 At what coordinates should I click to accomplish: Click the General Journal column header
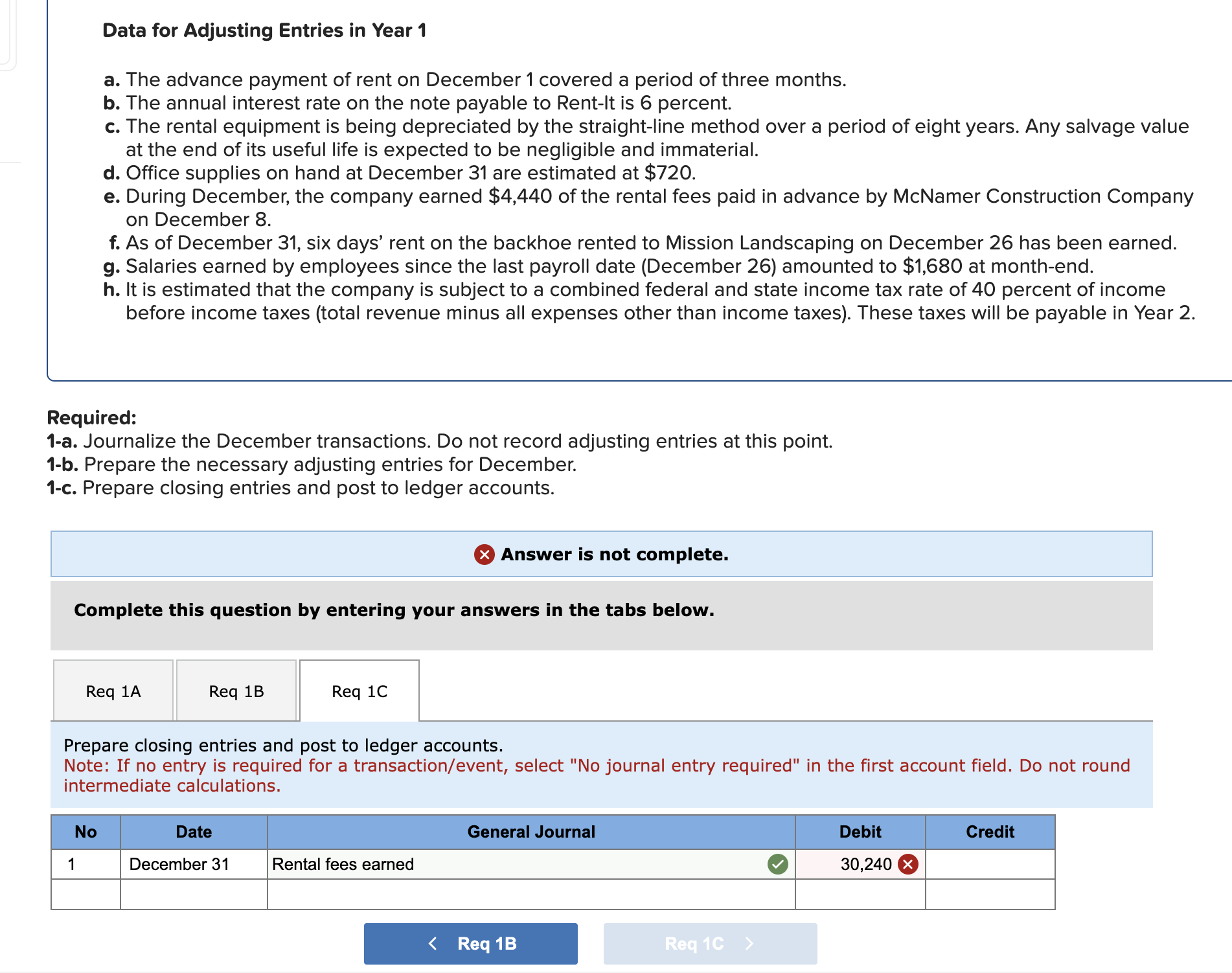pos(531,832)
